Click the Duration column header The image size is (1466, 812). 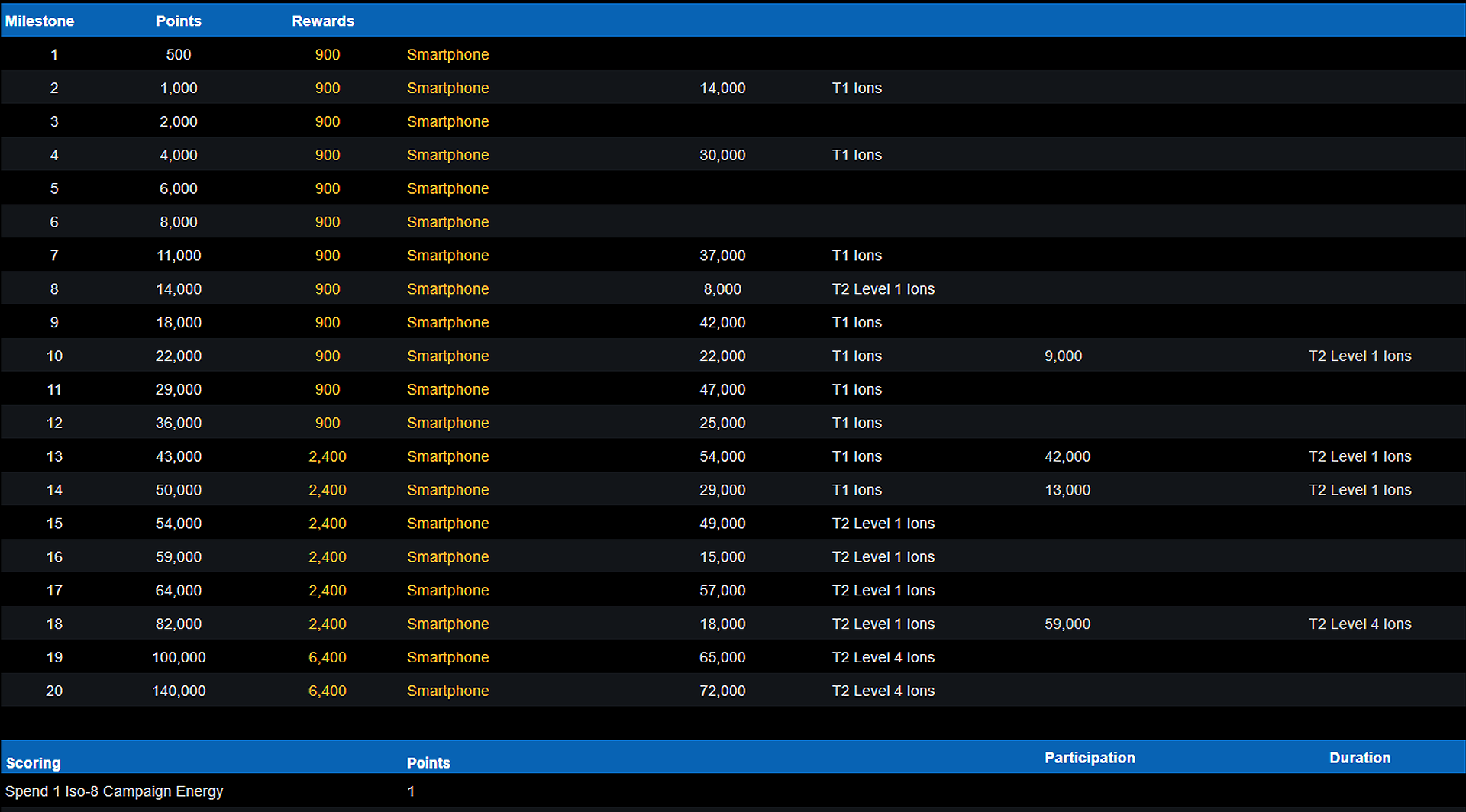pyautogui.click(x=1359, y=758)
